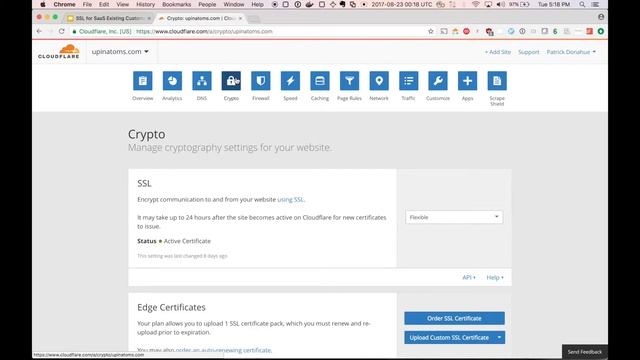Open the Network location icon

[379, 81]
